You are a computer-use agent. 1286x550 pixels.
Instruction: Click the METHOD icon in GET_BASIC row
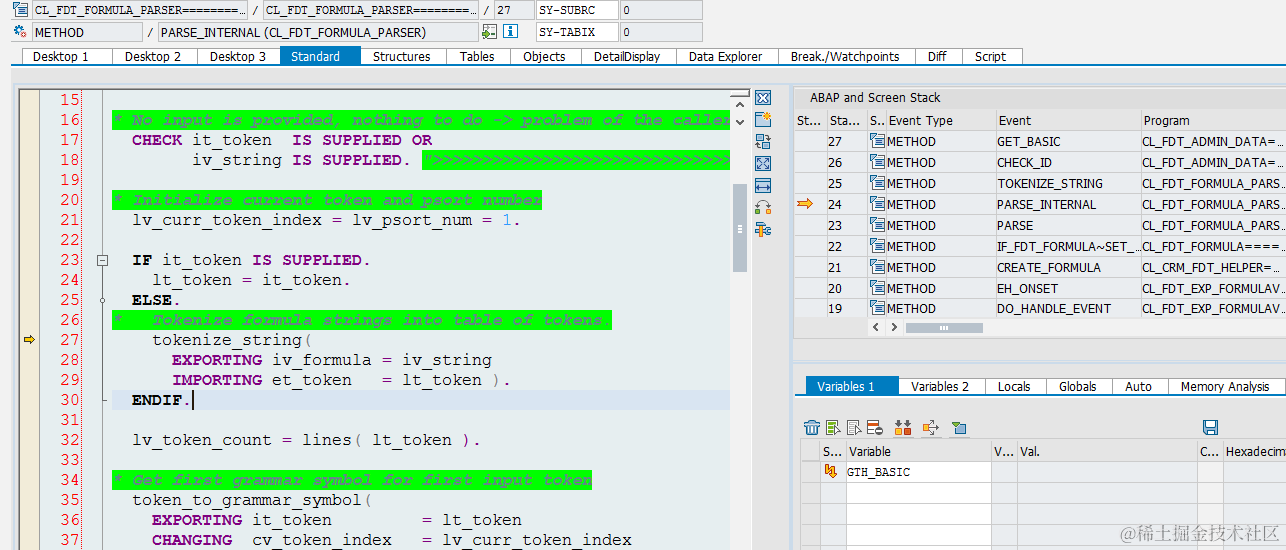(877, 141)
